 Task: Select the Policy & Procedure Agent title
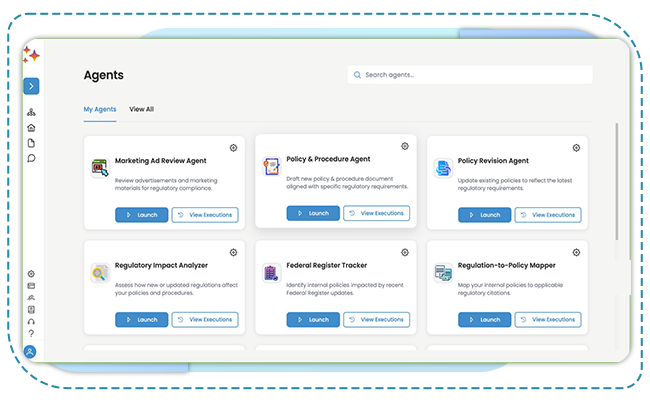[328, 159]
